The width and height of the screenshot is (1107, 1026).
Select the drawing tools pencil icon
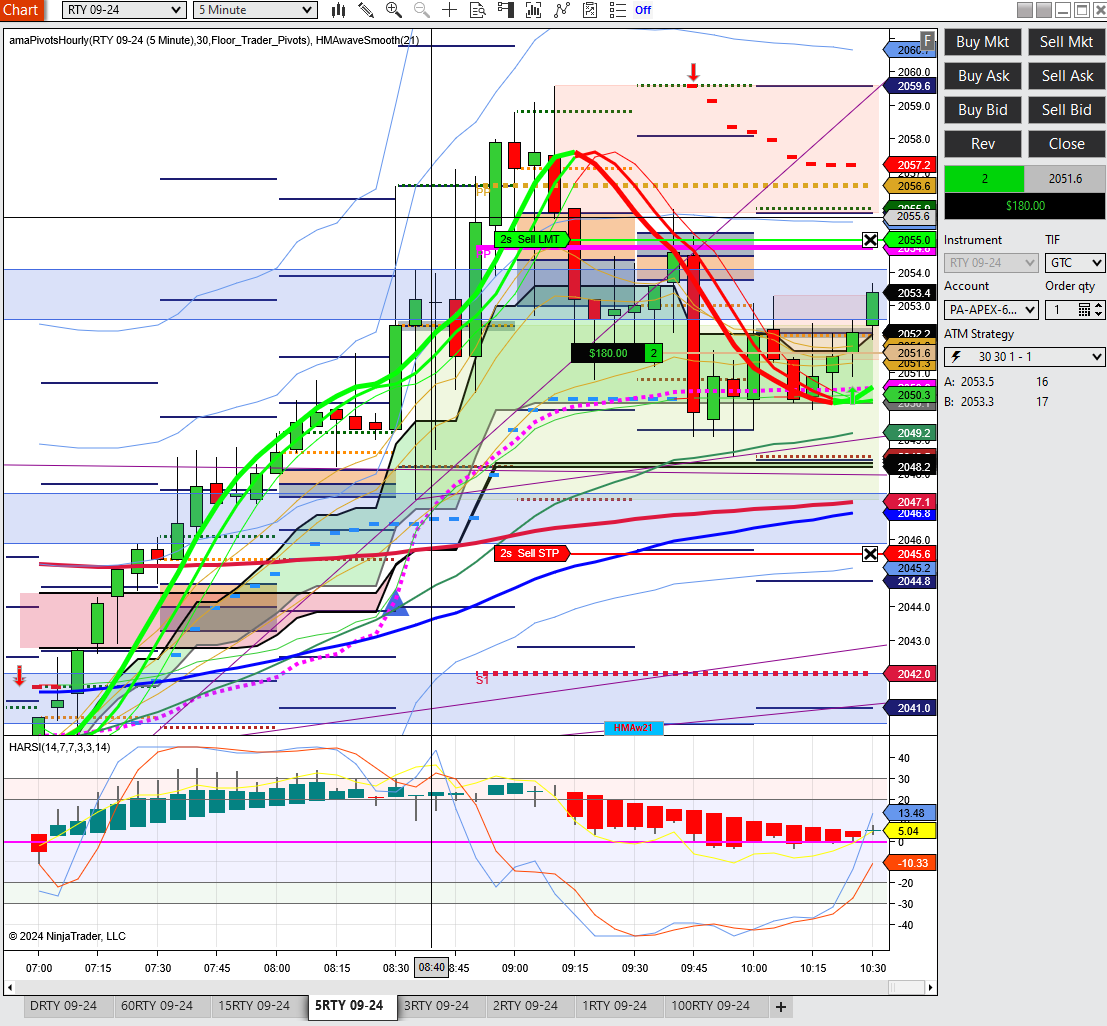point(366,10)
